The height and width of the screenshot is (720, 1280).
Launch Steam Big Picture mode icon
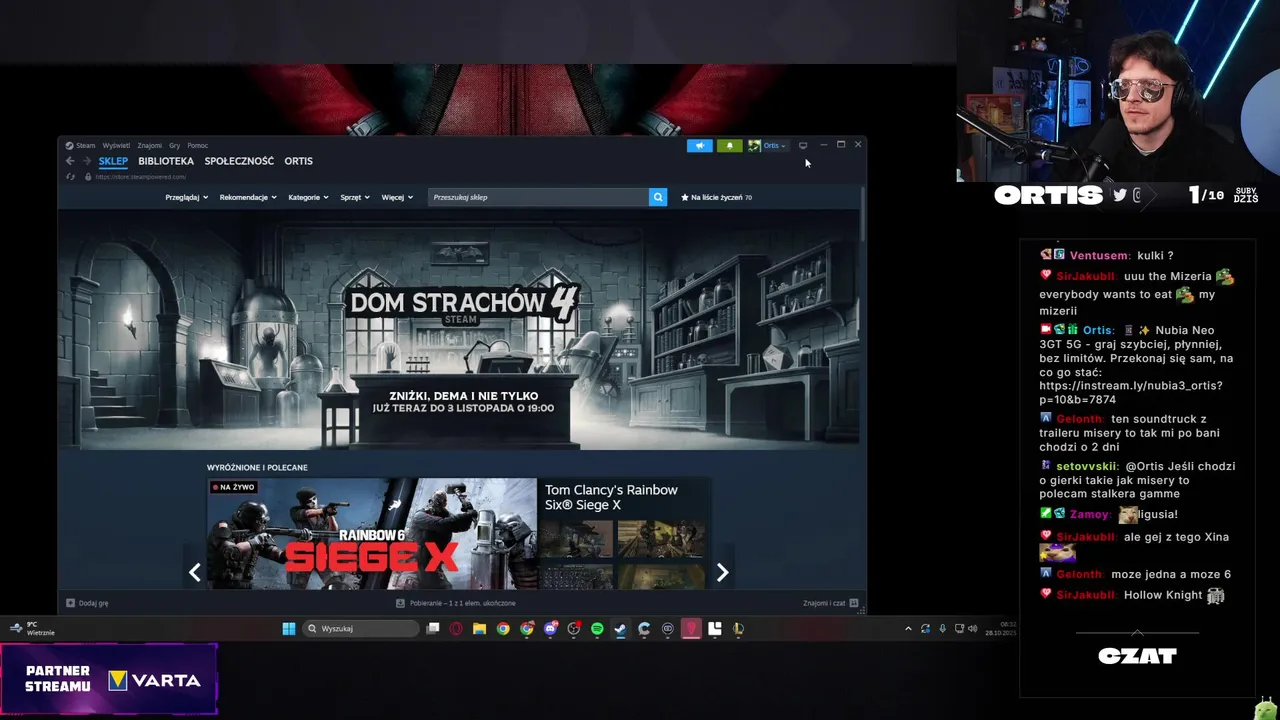802,145
